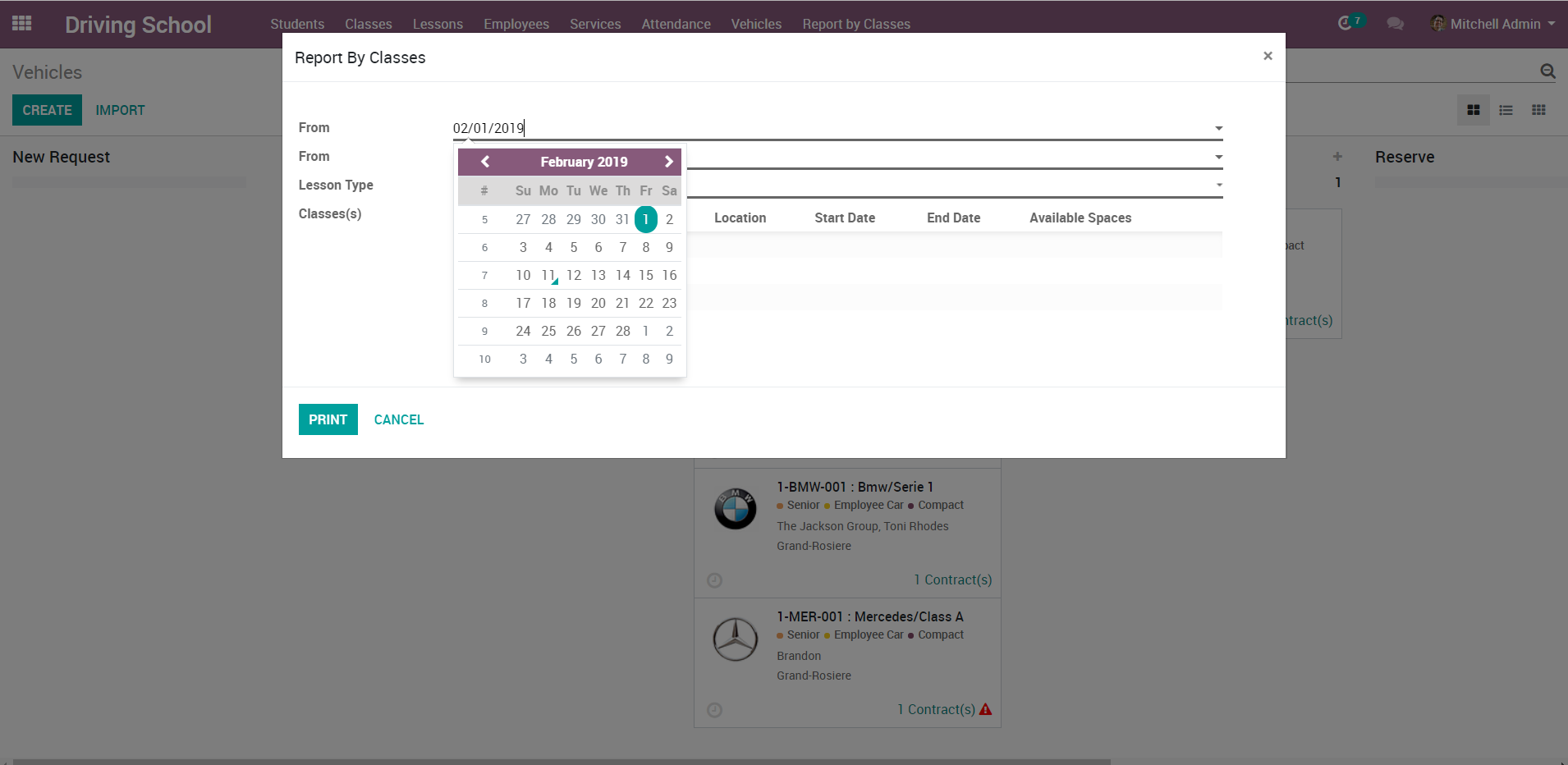Open the apps grid menu icon
The width and height of the screenshot is (1568, 765).
22,24
